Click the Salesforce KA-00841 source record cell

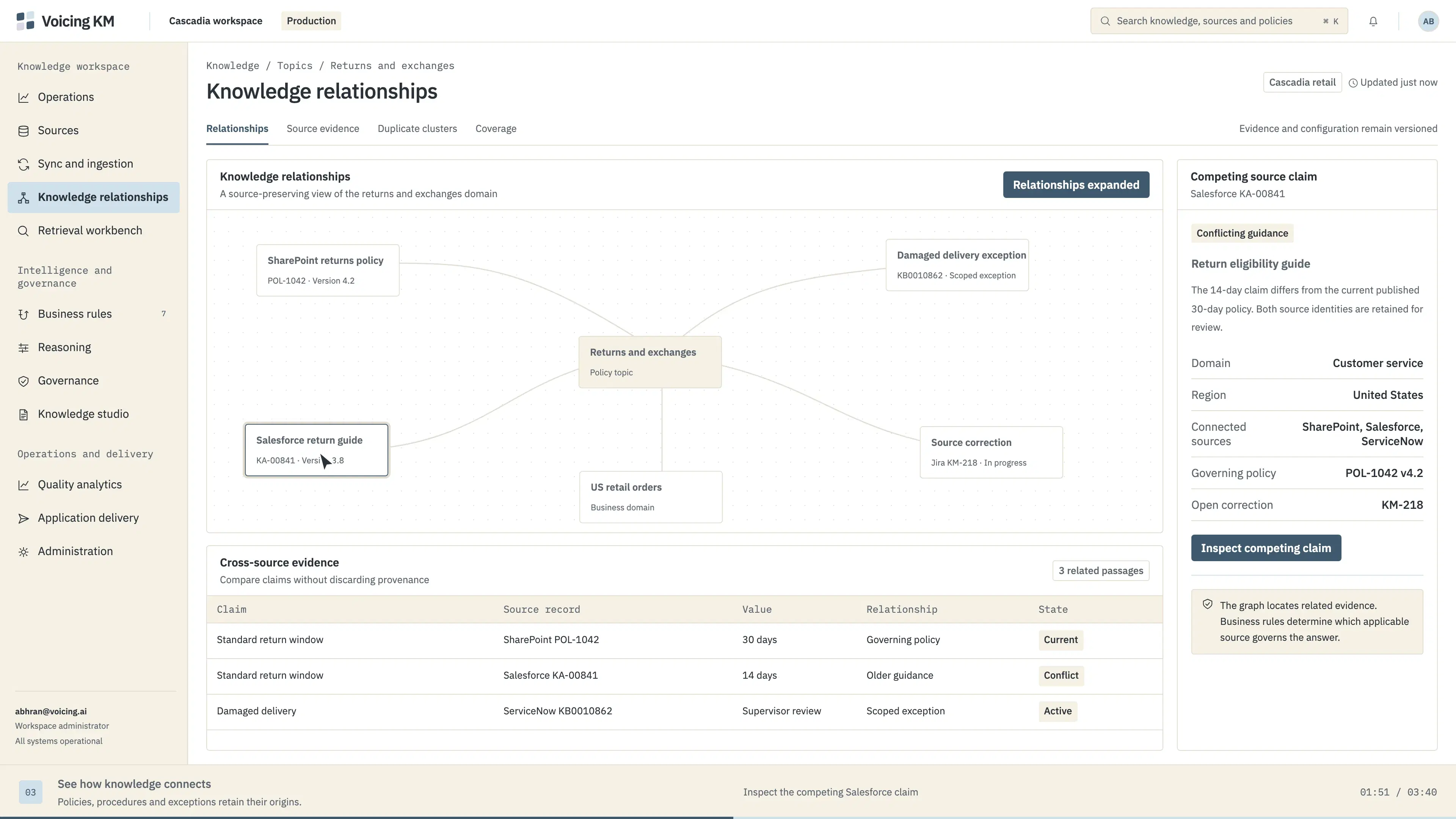pyautogui.click(x=550, y=675)
